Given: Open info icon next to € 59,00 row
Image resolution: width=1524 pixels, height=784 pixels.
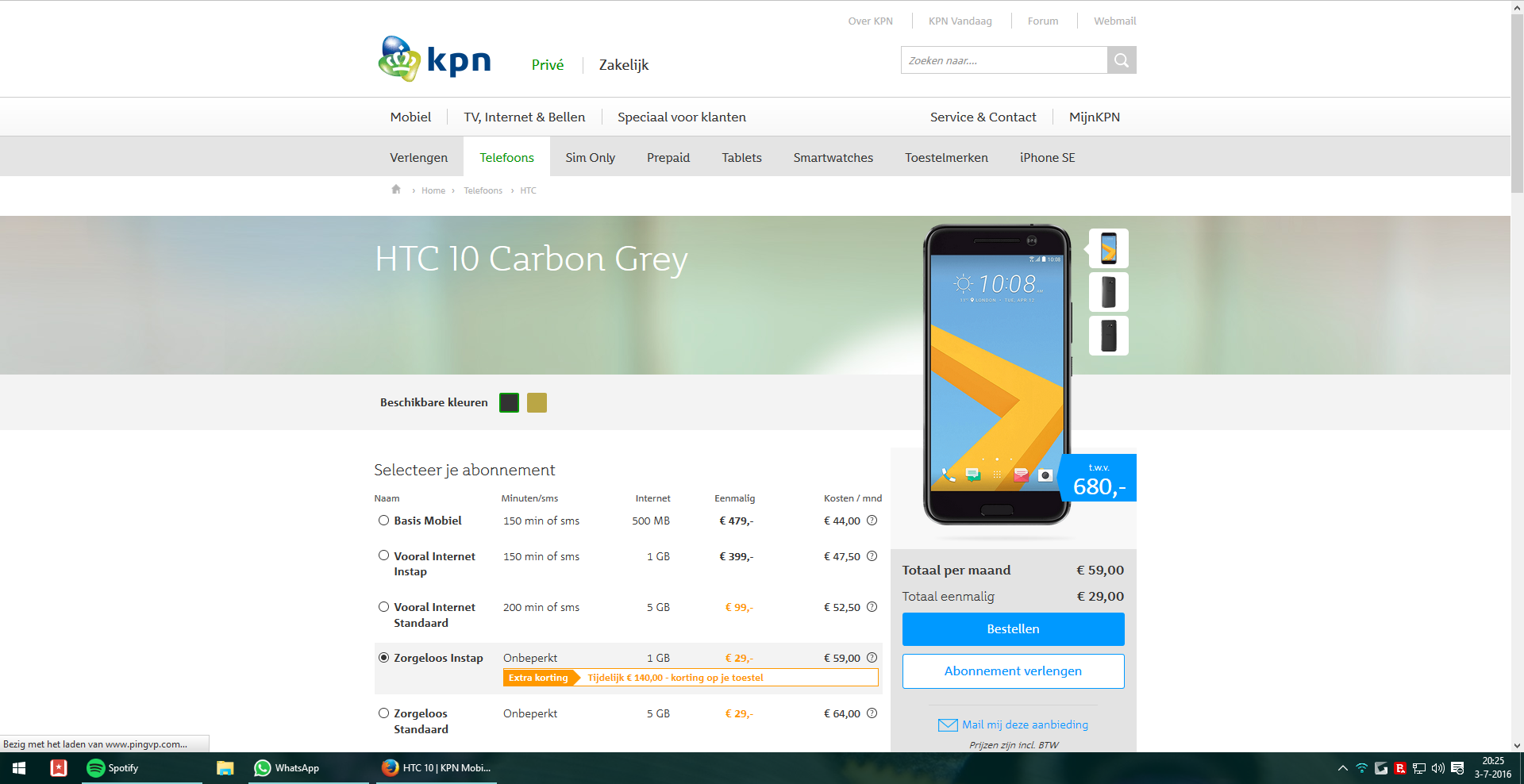Looking at the screenshot, I should (x=872, y=658).
